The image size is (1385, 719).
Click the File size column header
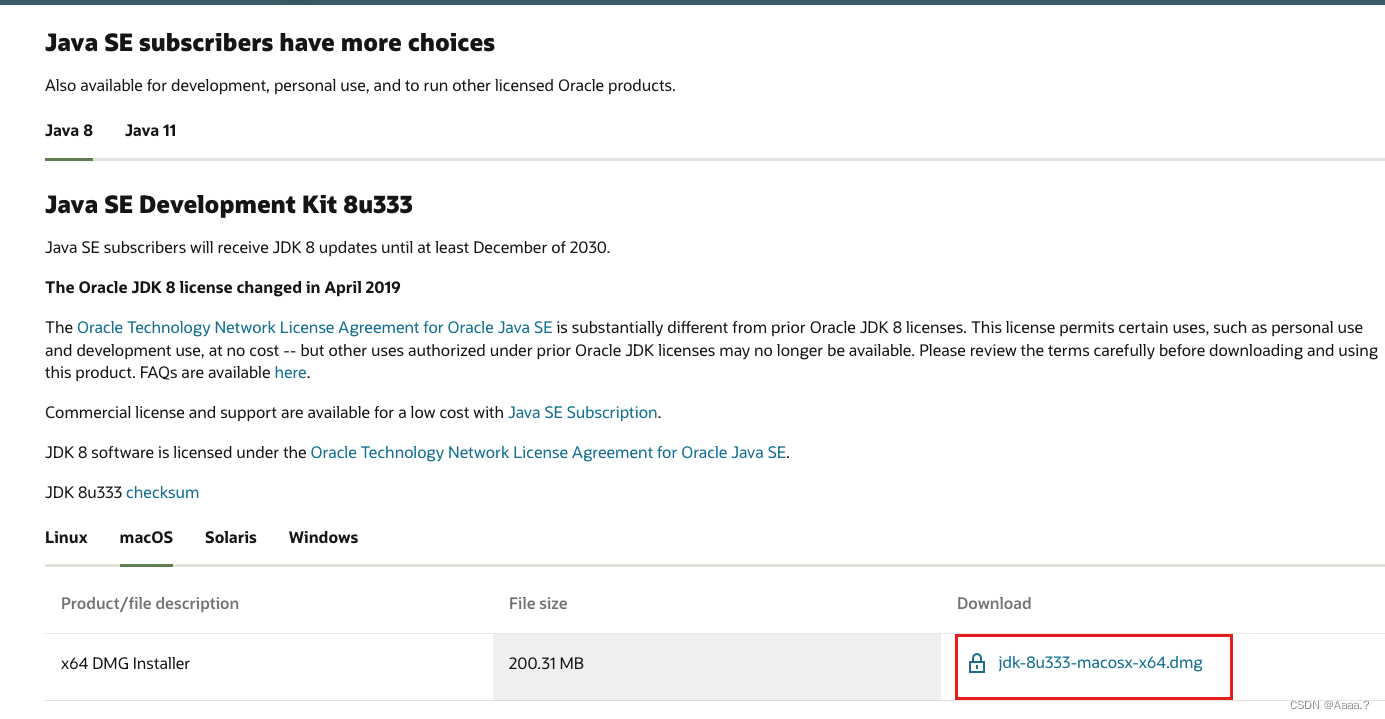(538, 604)
